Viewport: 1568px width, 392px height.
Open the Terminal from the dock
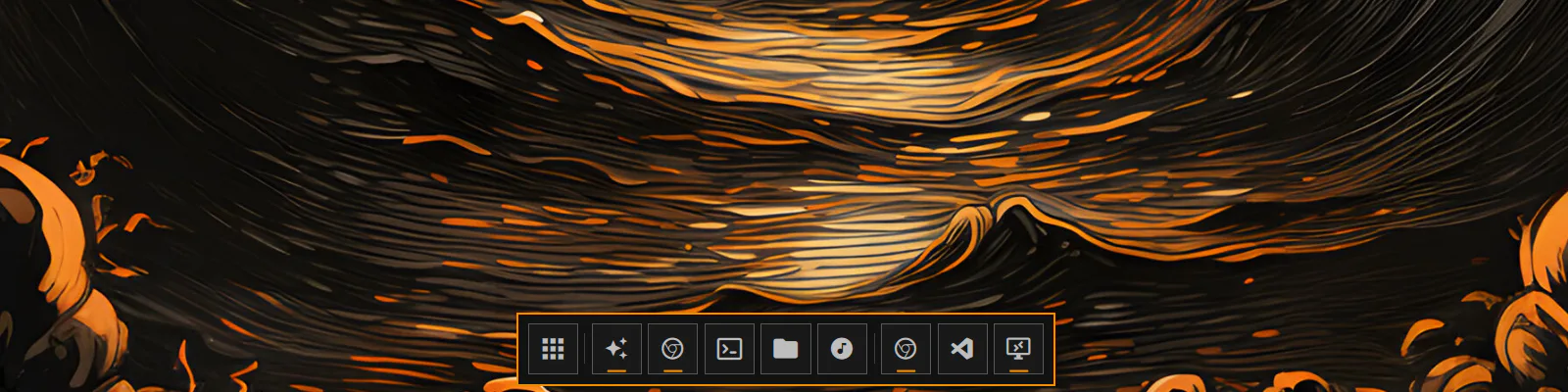[x=729, y=349]
